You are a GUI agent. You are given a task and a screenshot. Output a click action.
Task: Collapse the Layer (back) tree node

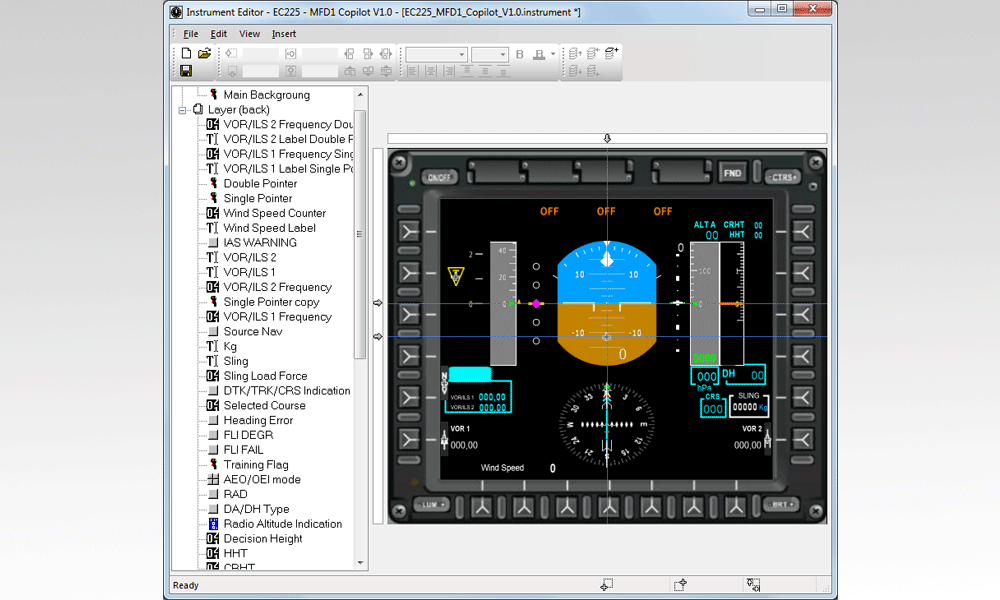tap(184, 109)
